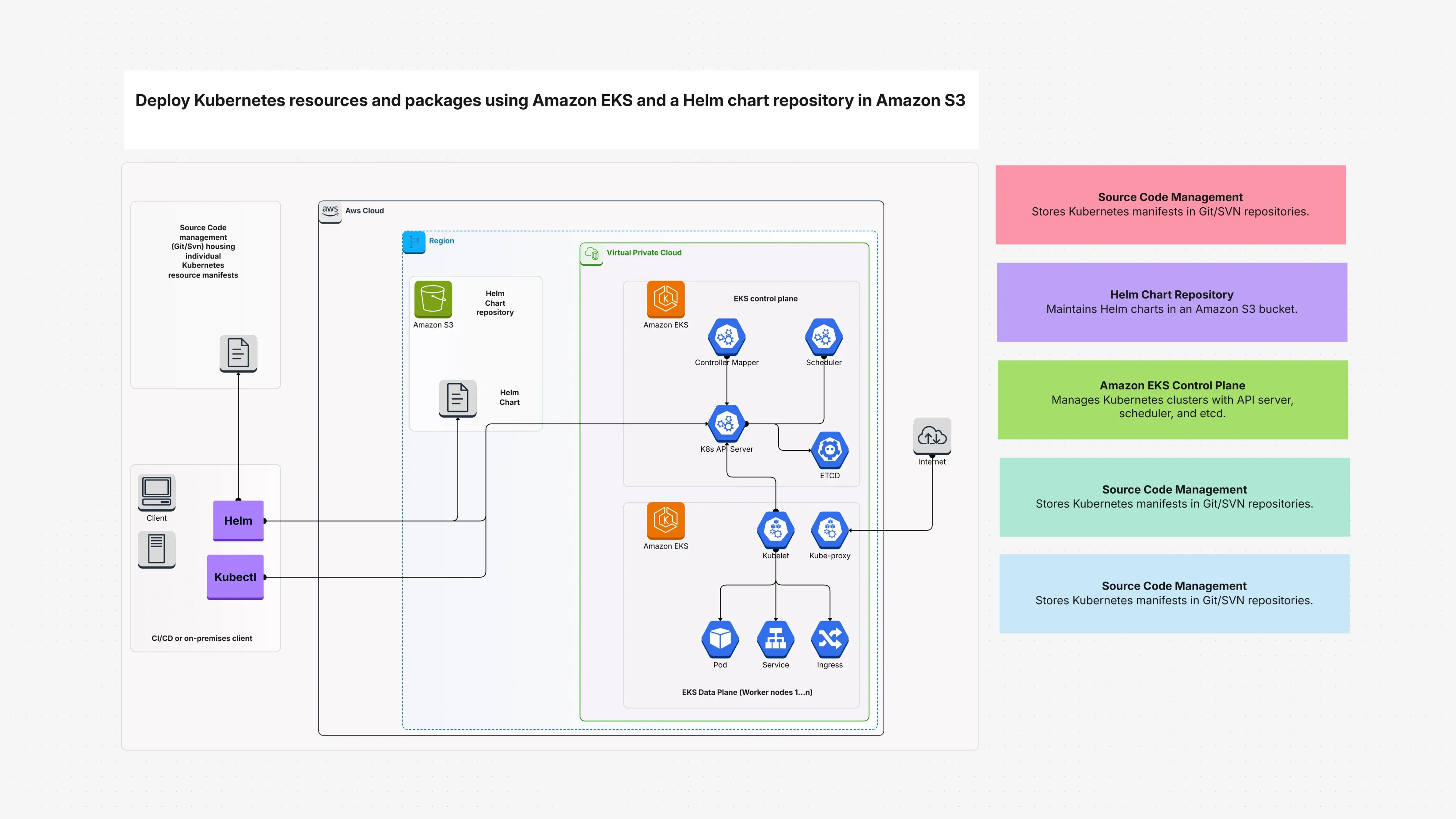Viewport: 1456px width, 819px height.
Task: Click the Region flag icon
Action: [x=414, y=241]
